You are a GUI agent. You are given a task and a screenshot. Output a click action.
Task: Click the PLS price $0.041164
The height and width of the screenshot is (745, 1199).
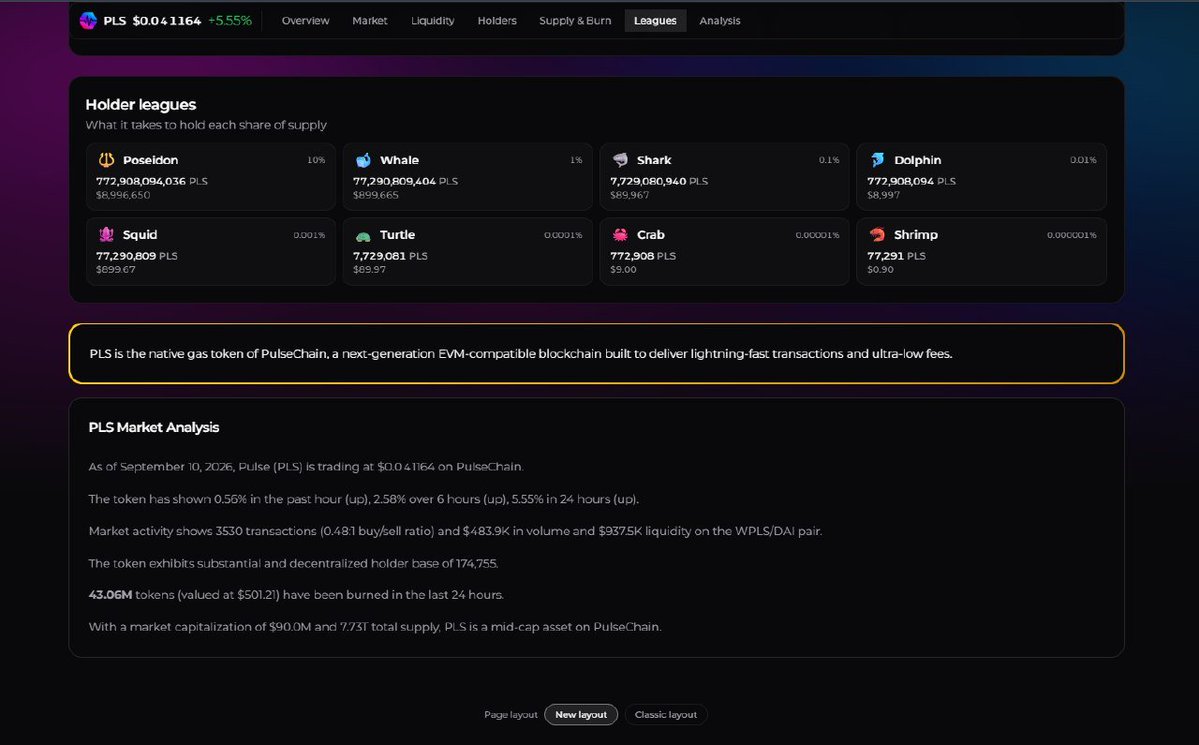click(x=167, y=21)
